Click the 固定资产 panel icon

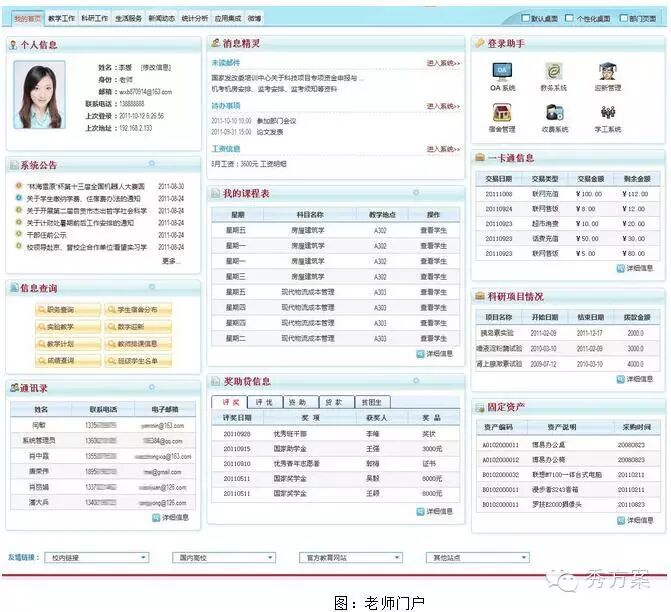point(480,407)
